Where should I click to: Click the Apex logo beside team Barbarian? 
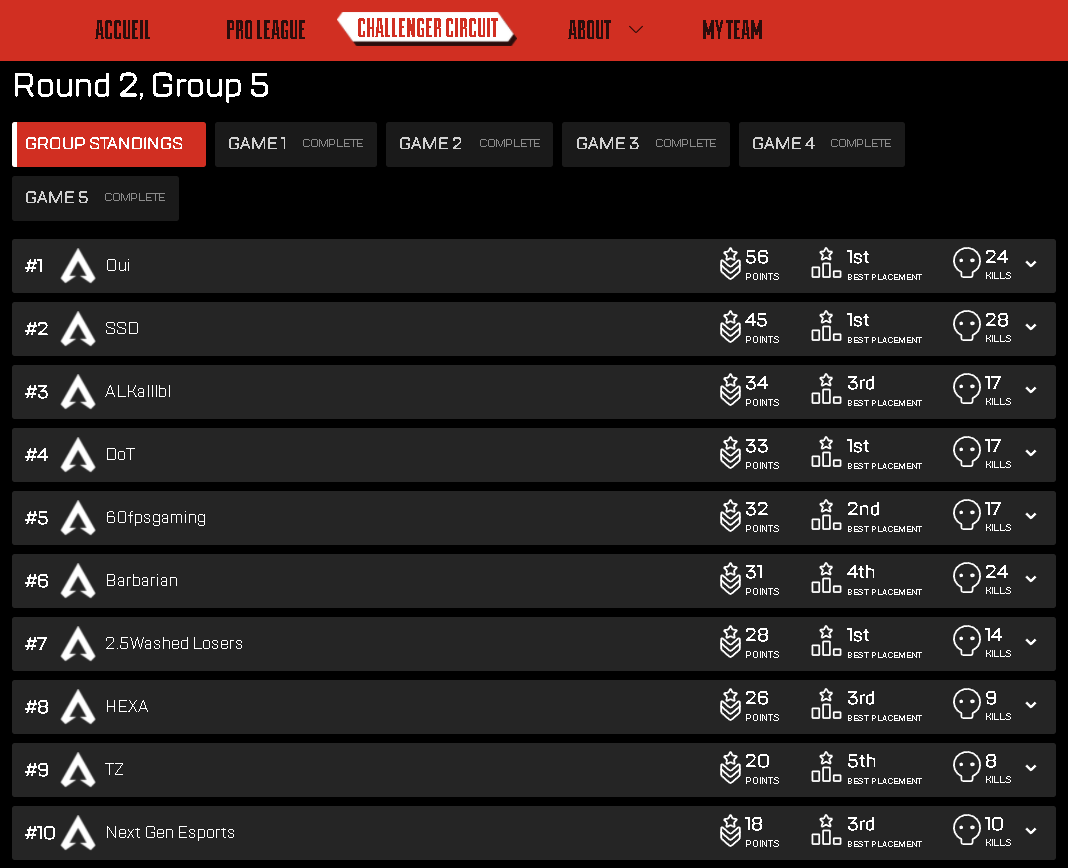(x=78, y=580)
